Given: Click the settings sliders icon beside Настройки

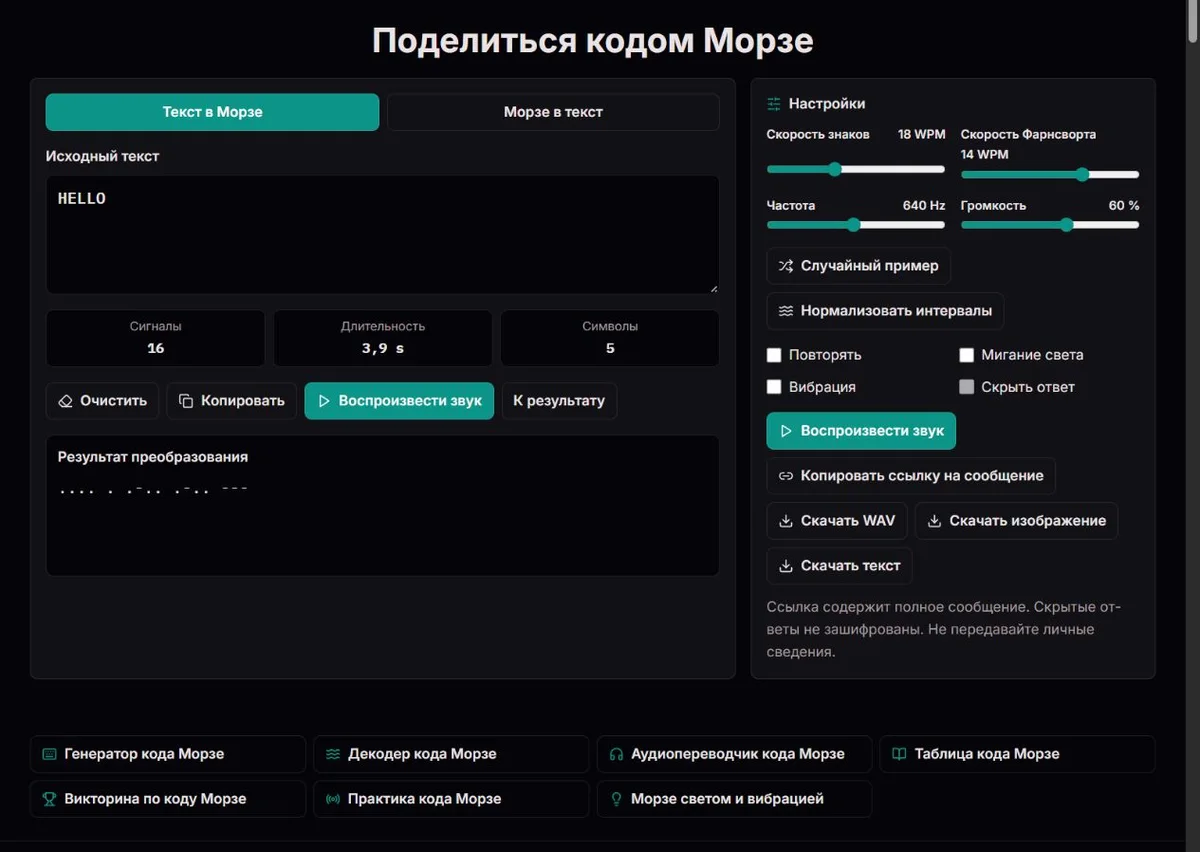Looking at the screenshot, I should 774,104.
